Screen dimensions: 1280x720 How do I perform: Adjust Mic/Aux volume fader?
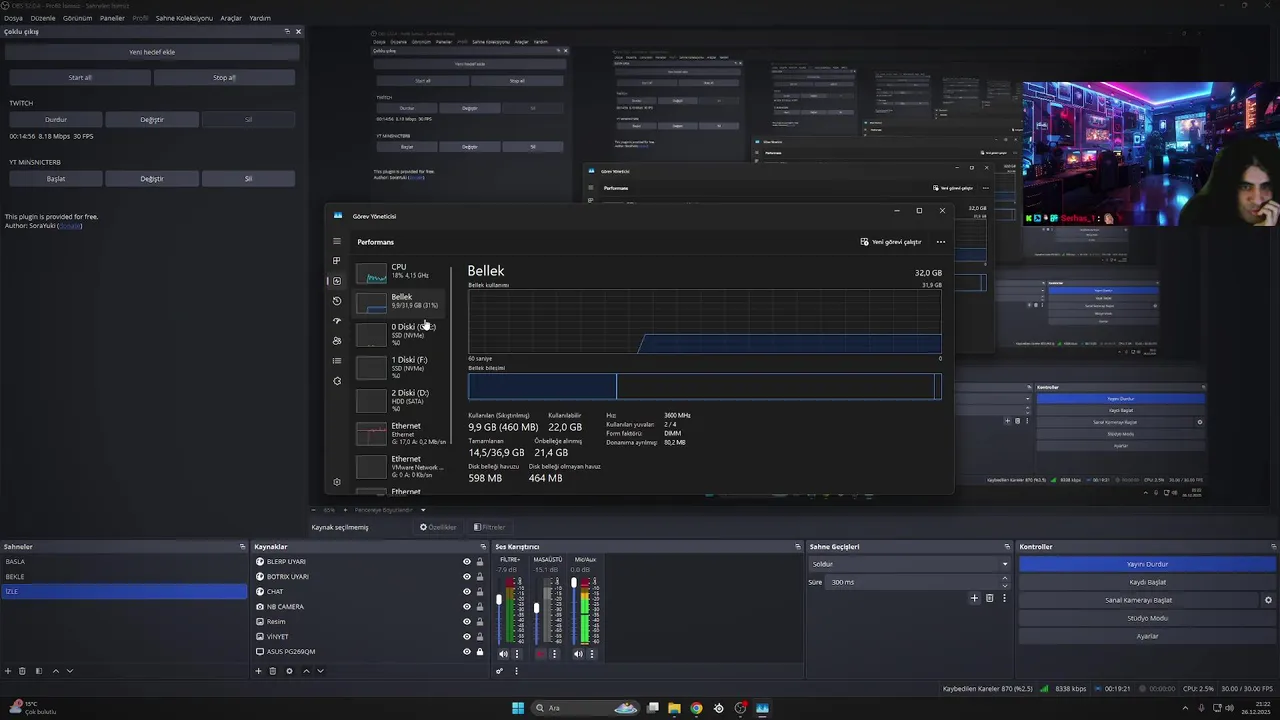[x=574, y=582]
